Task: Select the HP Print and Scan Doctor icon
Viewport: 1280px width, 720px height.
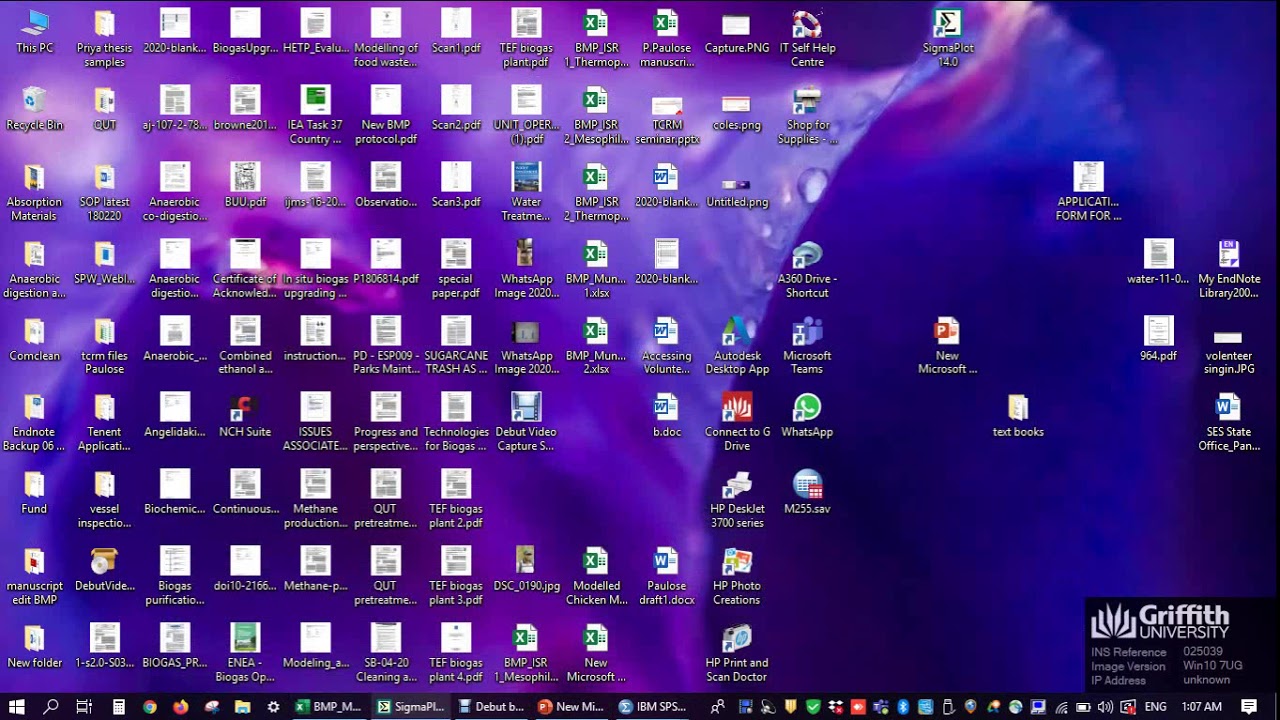Action: point(737,653)
